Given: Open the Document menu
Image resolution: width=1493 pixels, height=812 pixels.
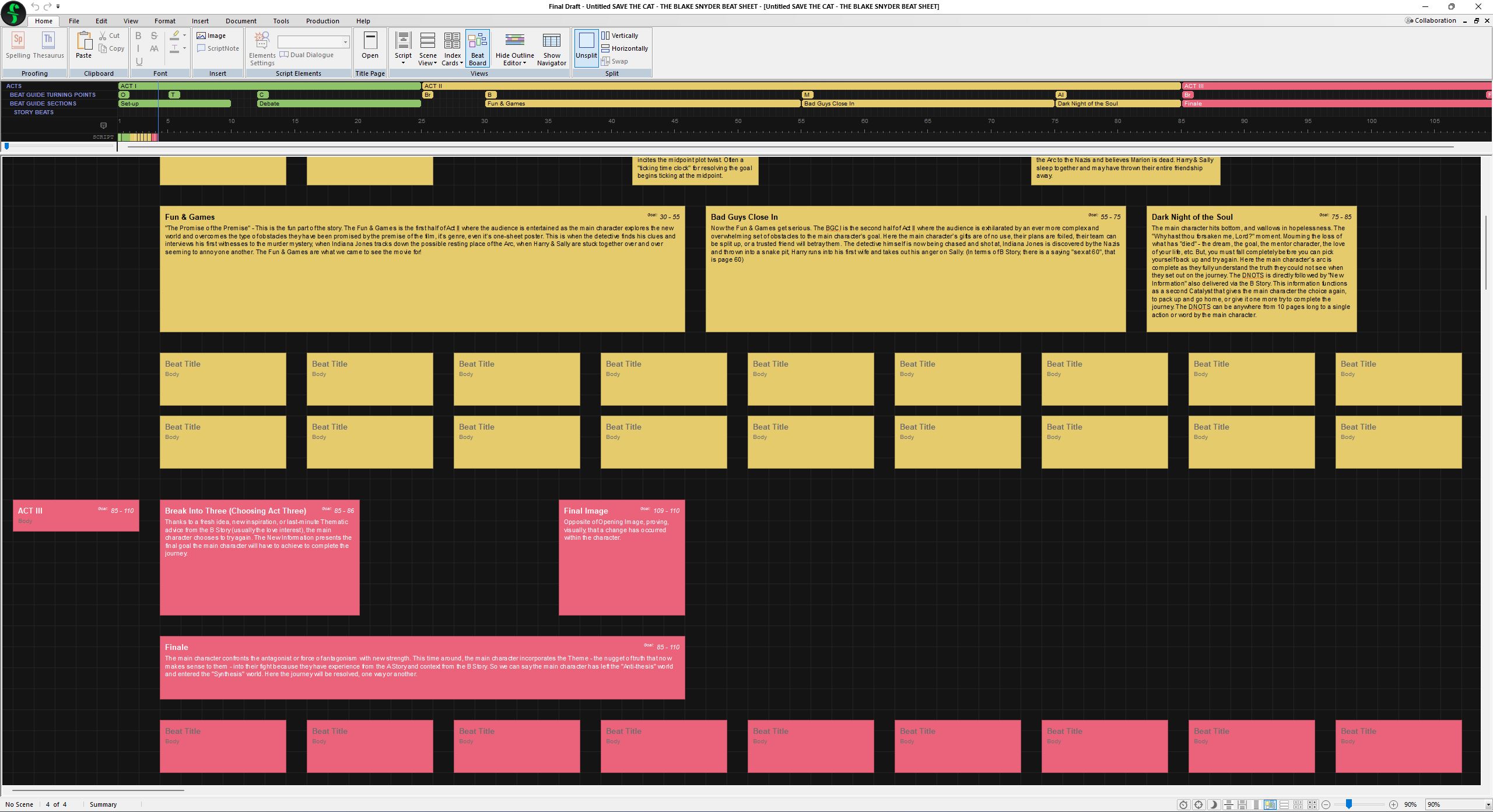Looking at the screenshot, I should pyautogui.click(x=241, y=21).
